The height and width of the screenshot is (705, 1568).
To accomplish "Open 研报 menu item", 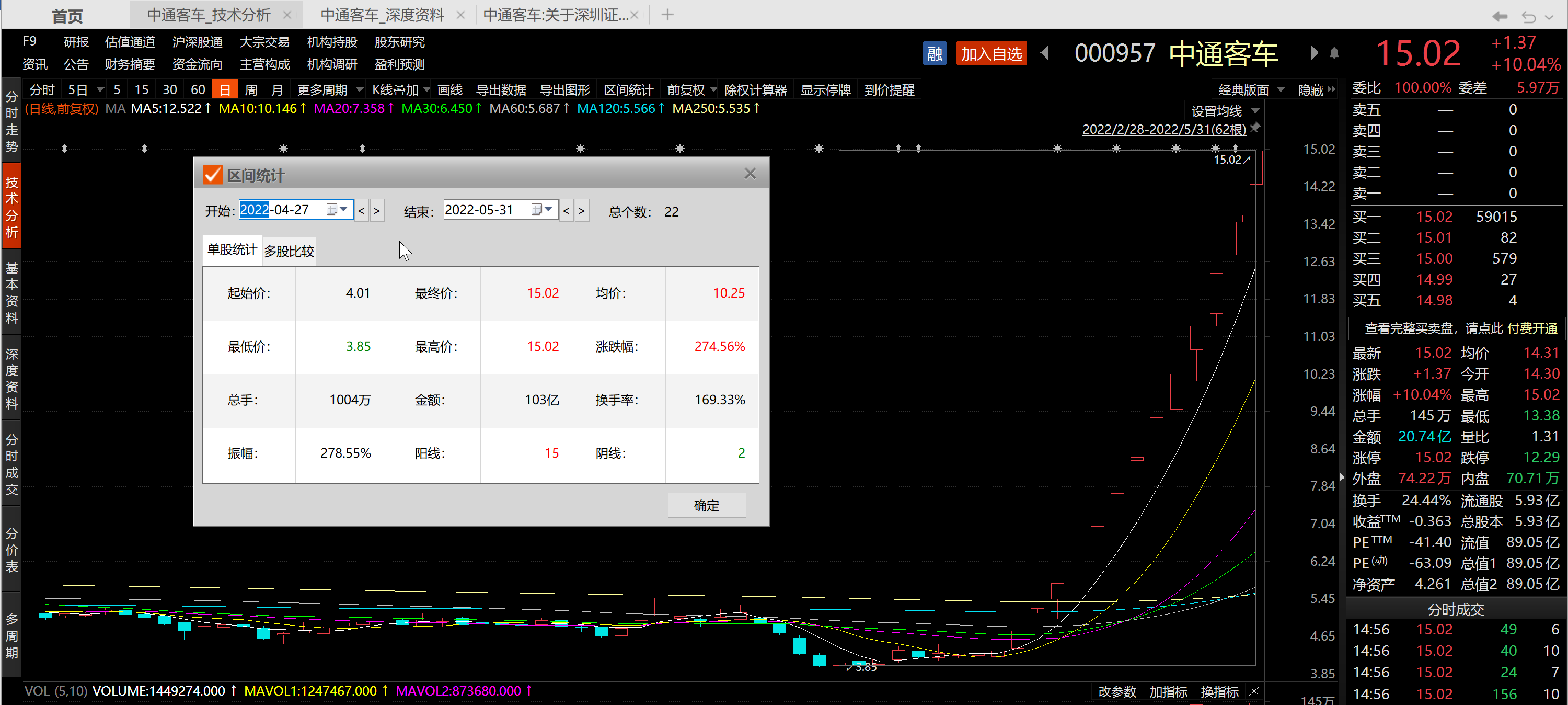I will [x=76, y=42].
